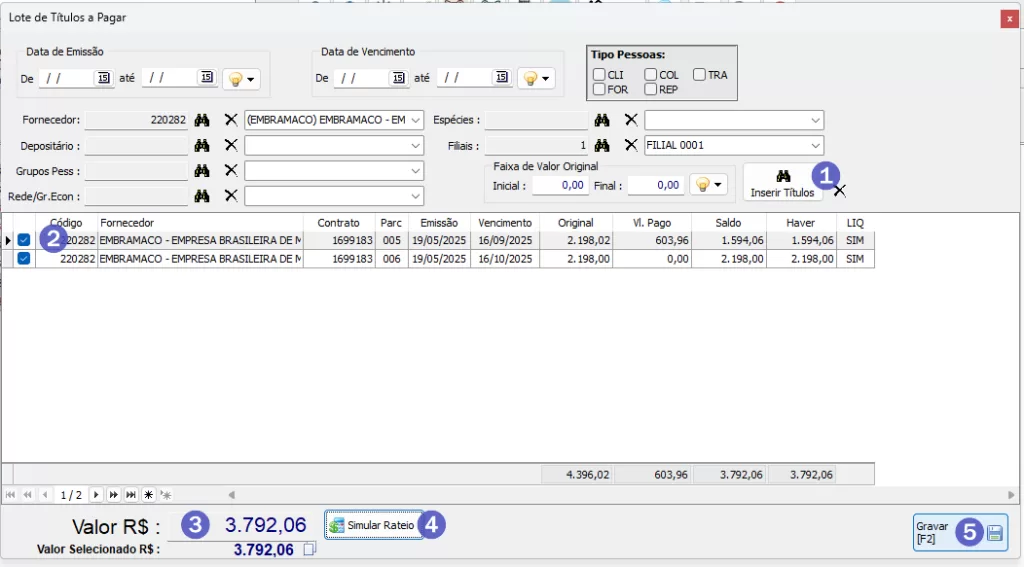The image size is (1024, 567).
Task: Uncheck the row for Parc 006
Action: pyautogui.click(x=24, y=258)
